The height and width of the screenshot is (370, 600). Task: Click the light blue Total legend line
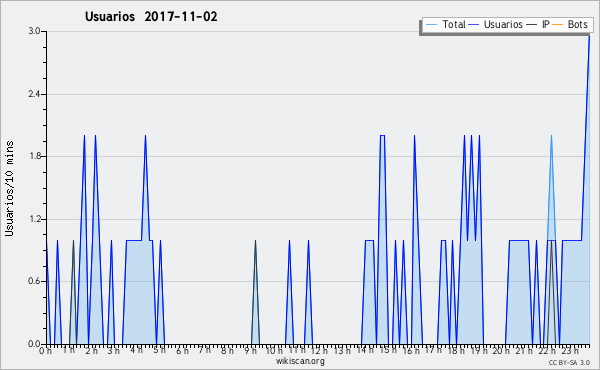click(x=431, y=25)
